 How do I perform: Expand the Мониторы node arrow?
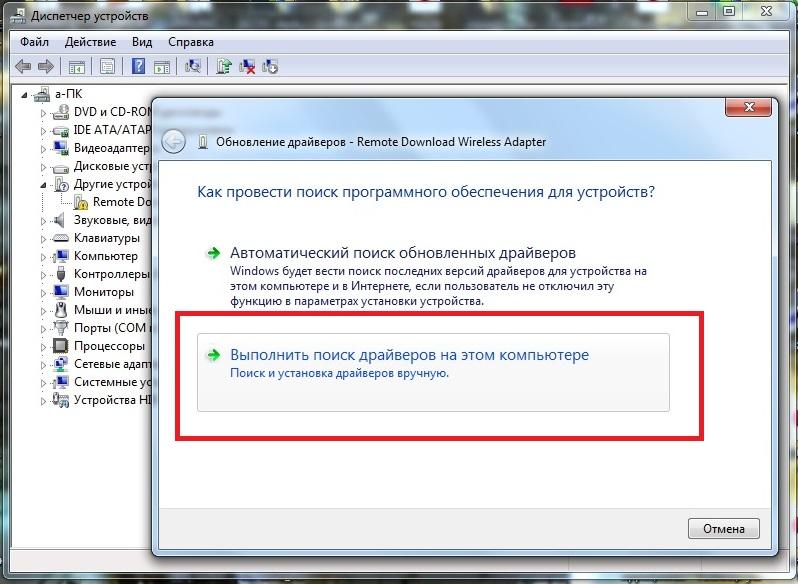[44, 293]
